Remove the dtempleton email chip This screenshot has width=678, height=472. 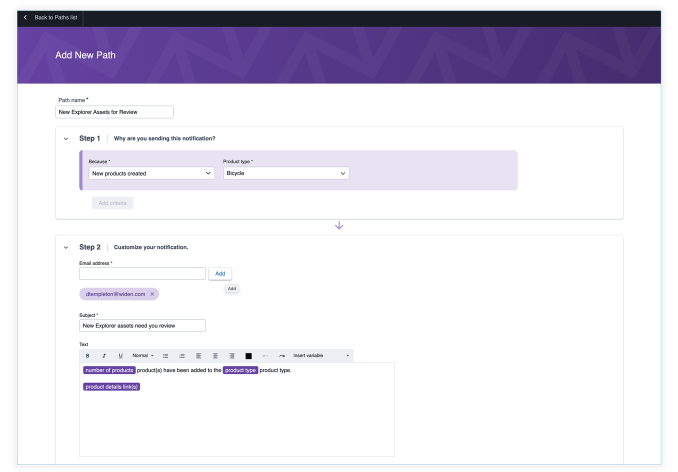[x=152, y=294]
